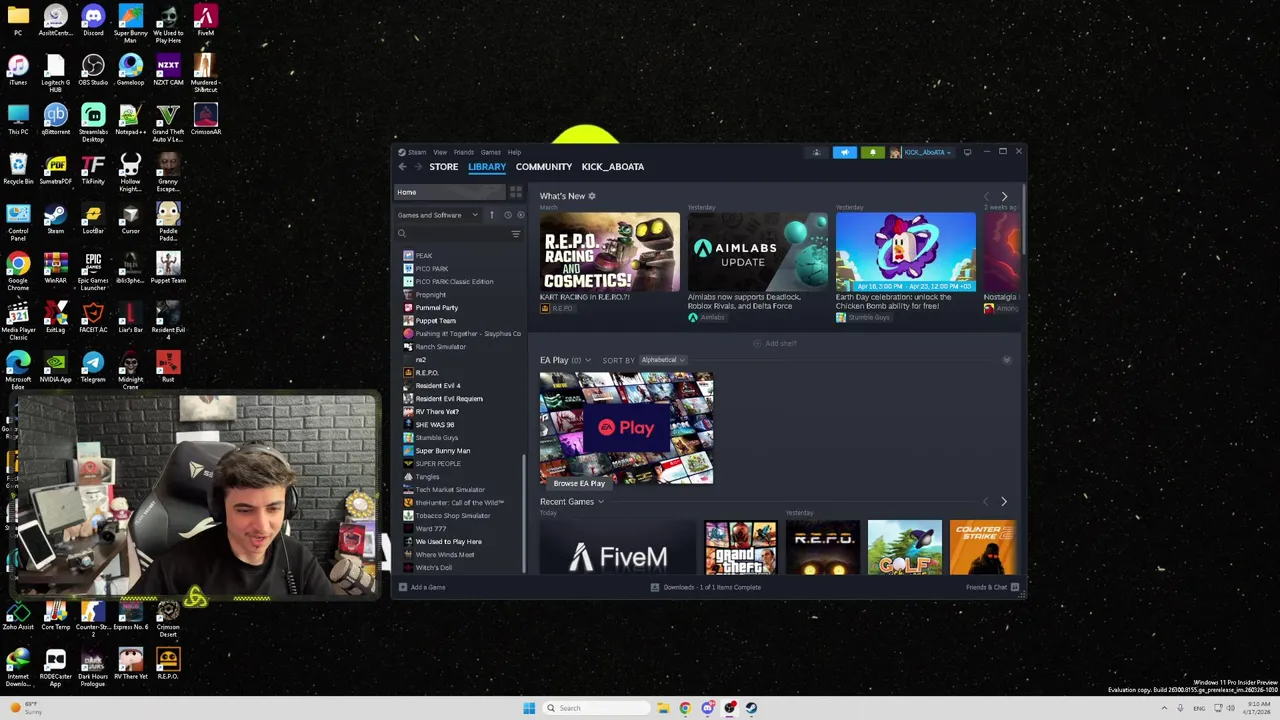
Task: Open the Steam friends activity icon
Action: point(816,152)
